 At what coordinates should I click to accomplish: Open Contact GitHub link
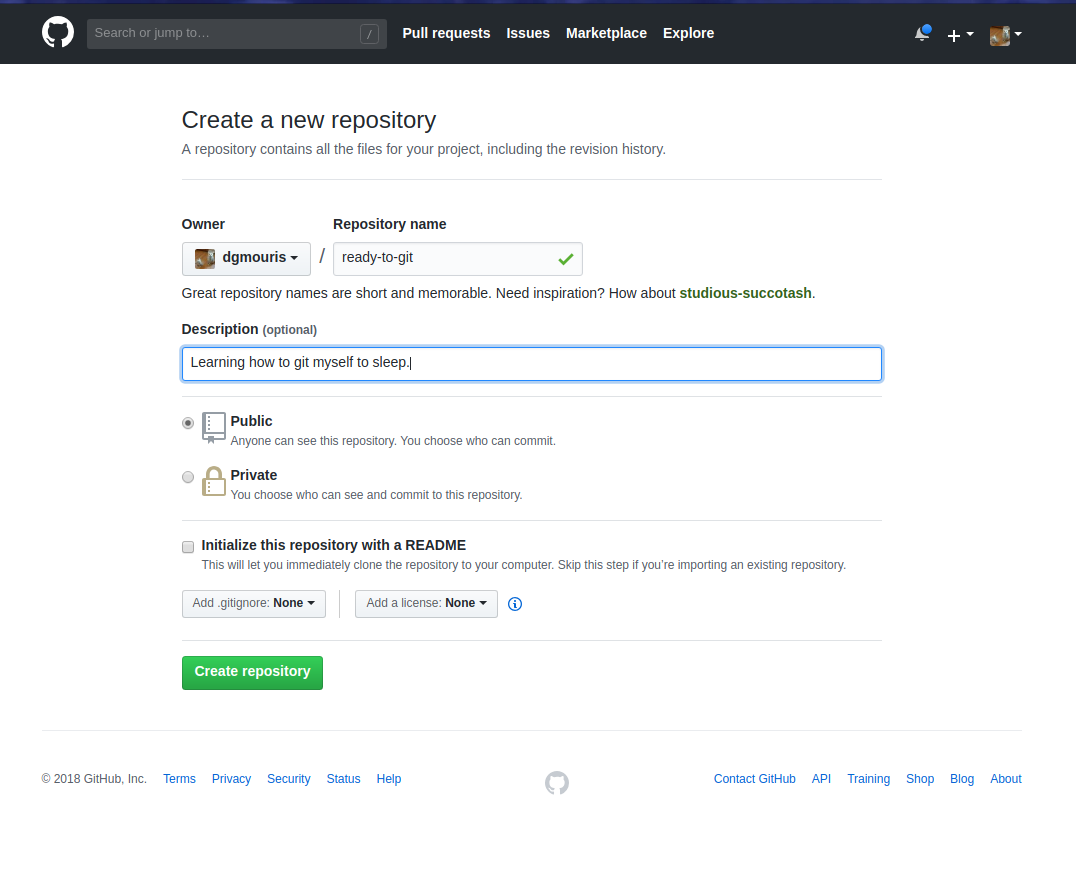754,779
